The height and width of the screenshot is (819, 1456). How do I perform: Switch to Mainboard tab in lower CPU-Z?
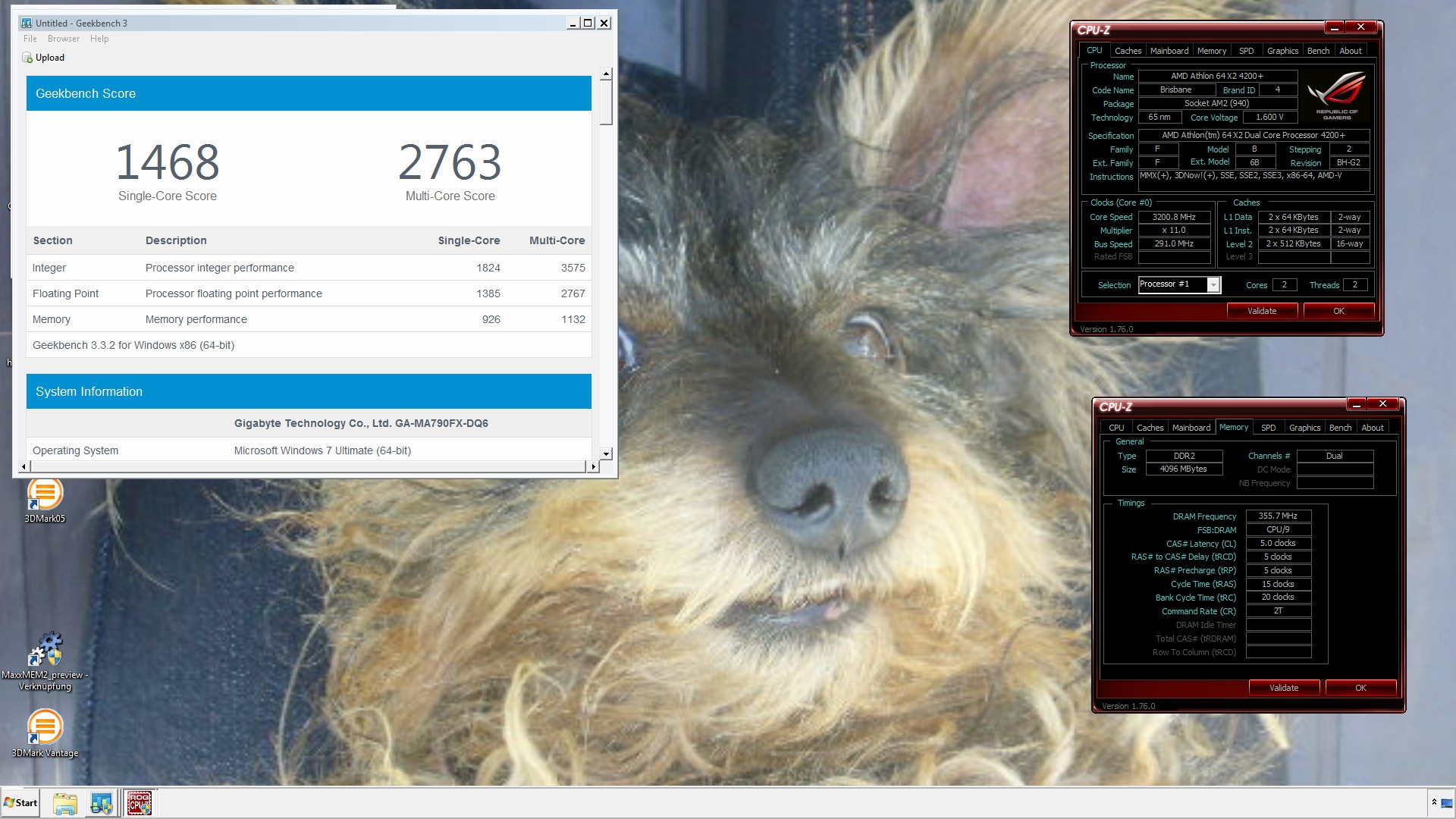pyautogui.click(x=1191, y=428)
